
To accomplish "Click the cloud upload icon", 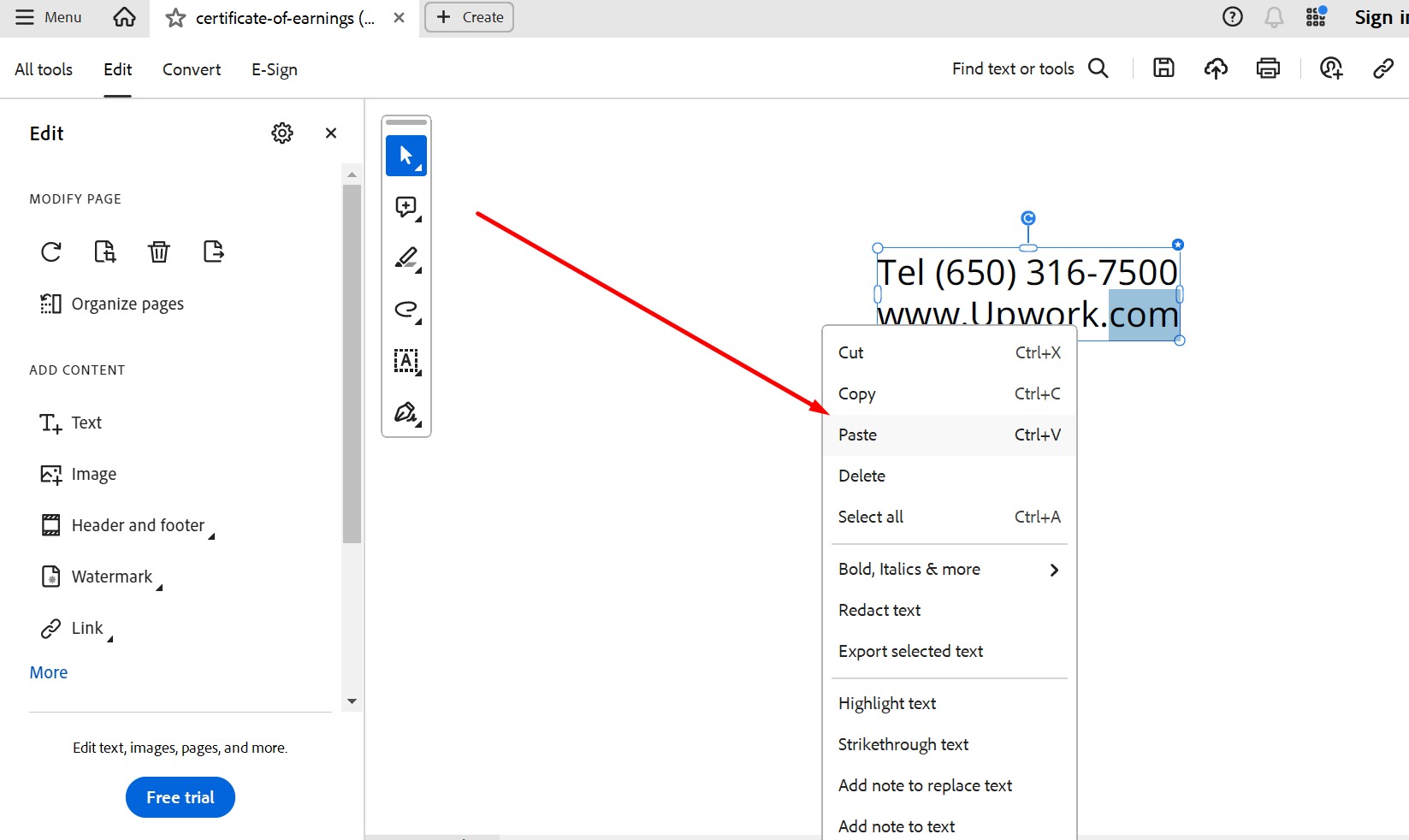I will tap(1216, 68).
